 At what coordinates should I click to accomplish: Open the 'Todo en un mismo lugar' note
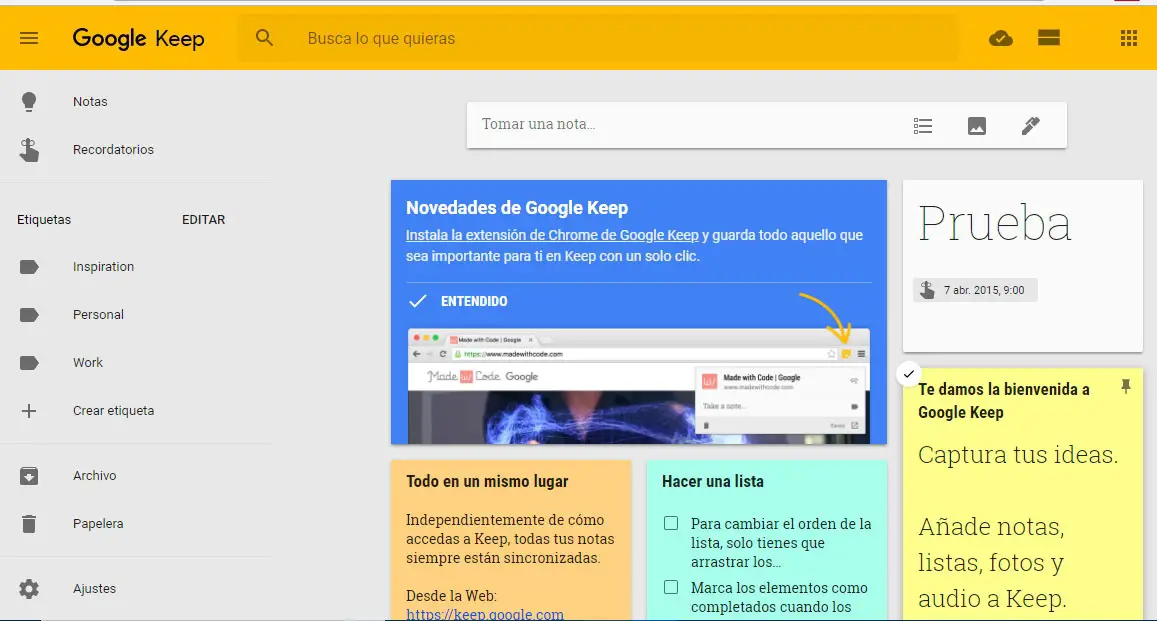coord(511,540)
